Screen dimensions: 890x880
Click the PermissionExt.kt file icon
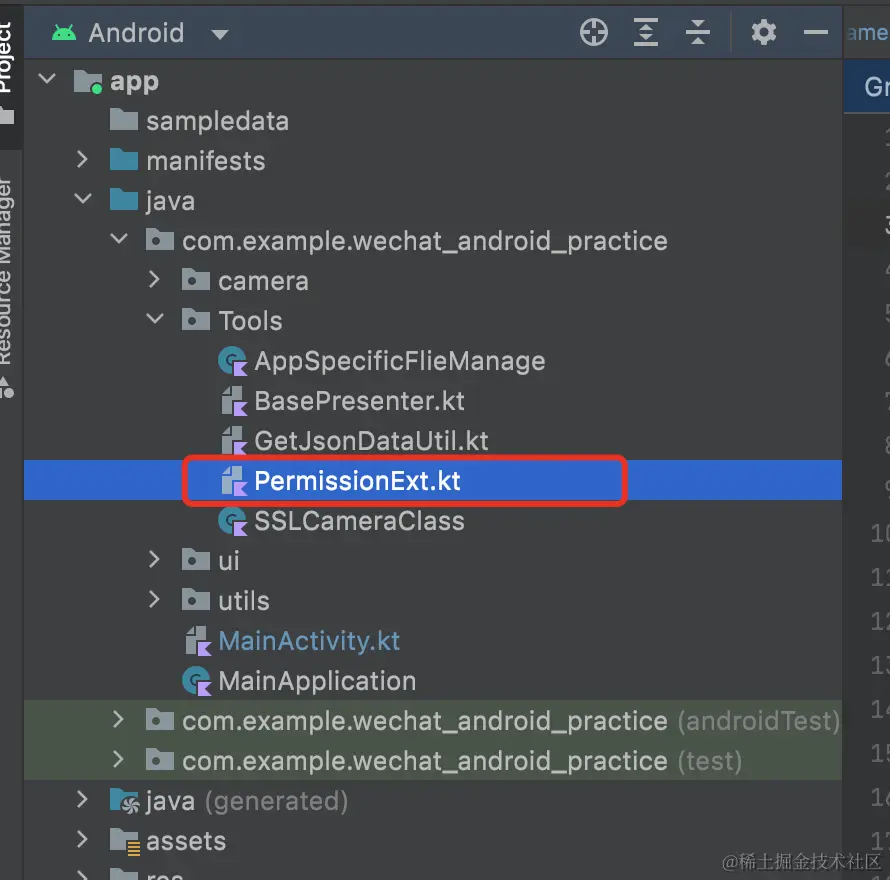(234, 481)
